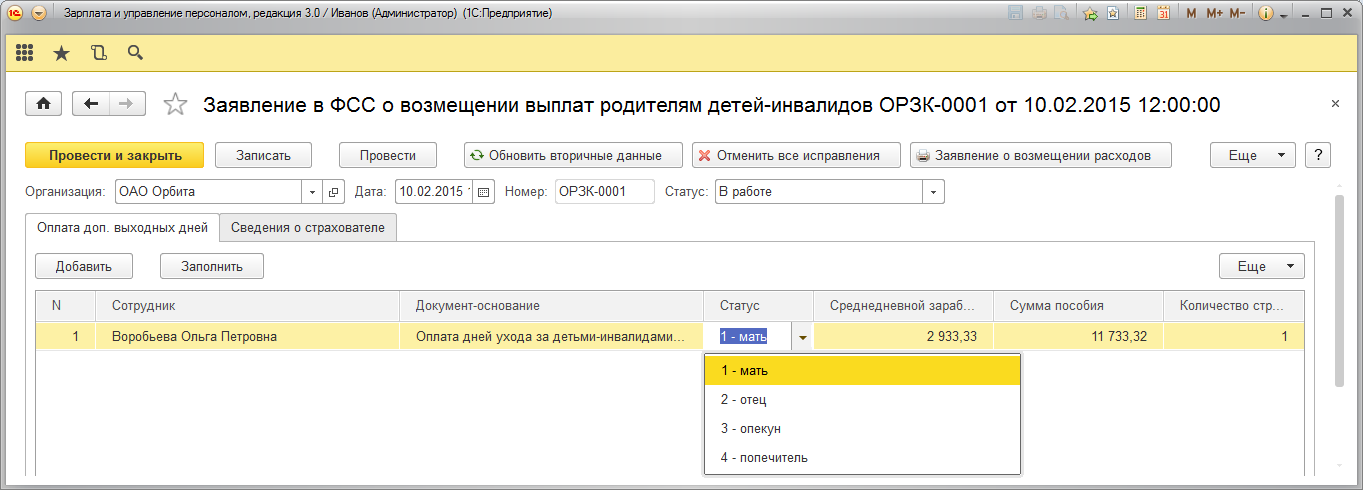
Task: Open the sections menu grid icon
Action: (x=25, y=53)
